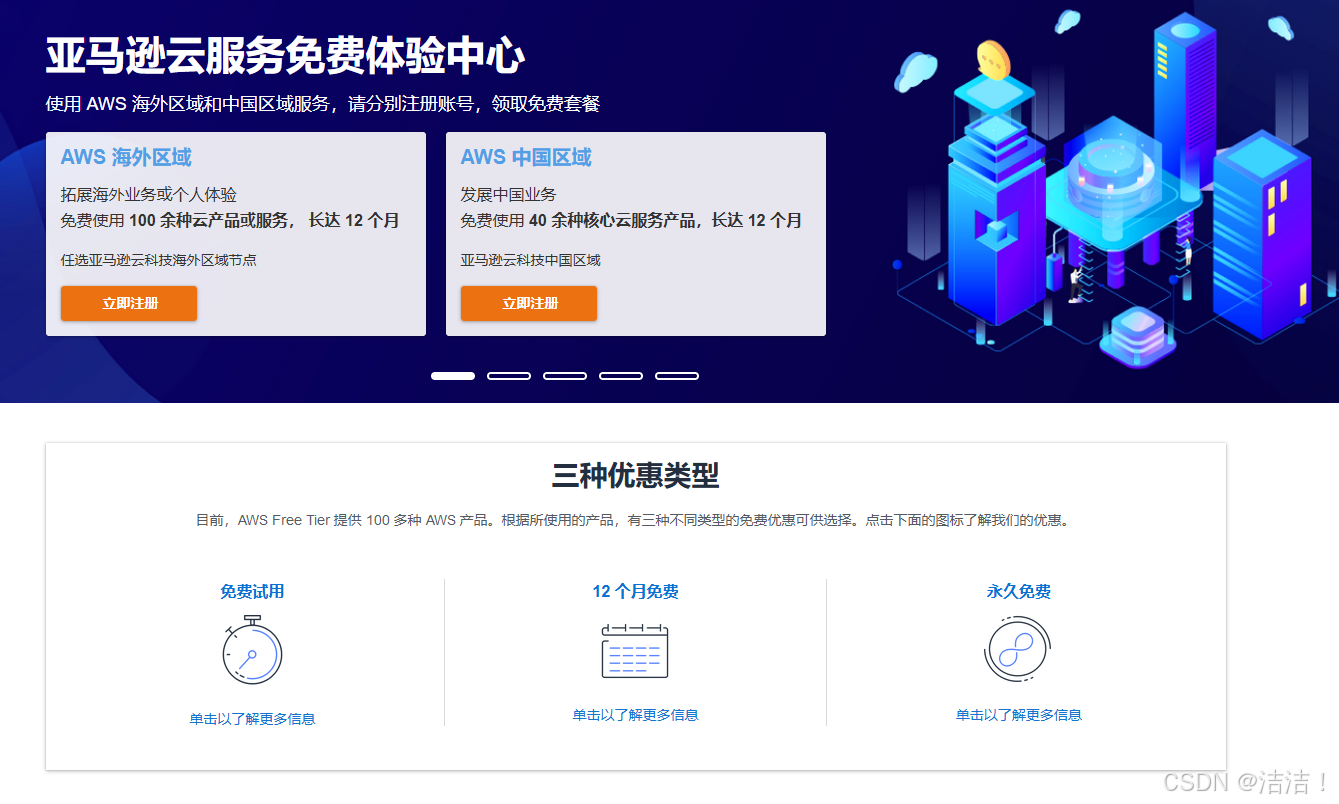1339x804 pixels.
Task: Switch to the third carousel slide indicator
Action: click(x=565, y=376)
